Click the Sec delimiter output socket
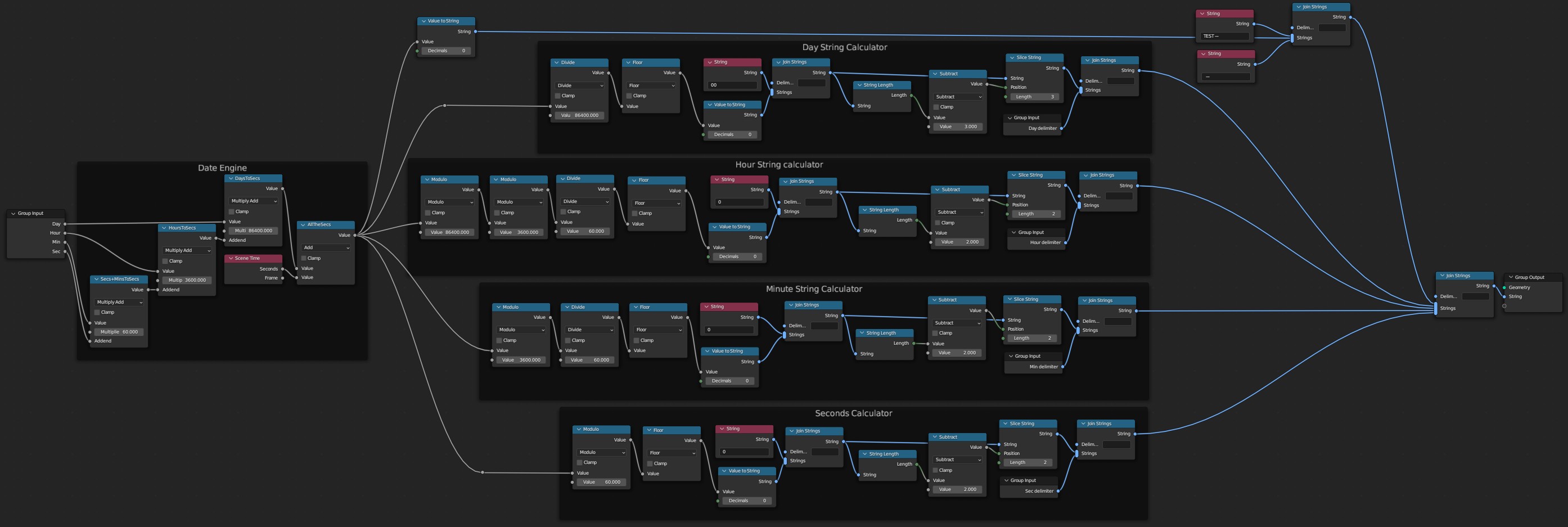This screenshot has height=527, width=1568. [1058, 491]
